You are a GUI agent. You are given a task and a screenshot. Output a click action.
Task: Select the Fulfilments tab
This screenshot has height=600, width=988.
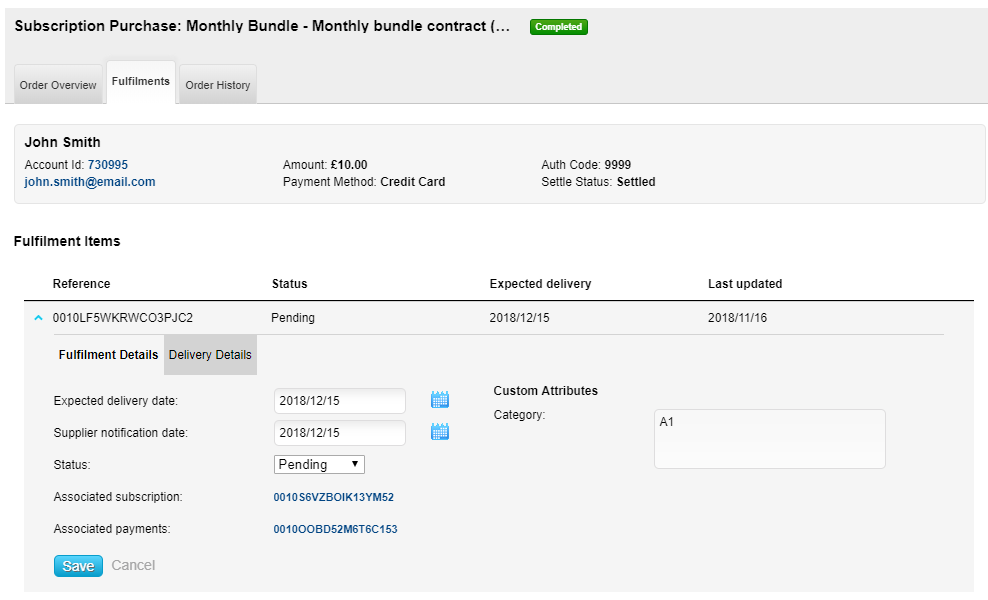(x=141, y=82)
